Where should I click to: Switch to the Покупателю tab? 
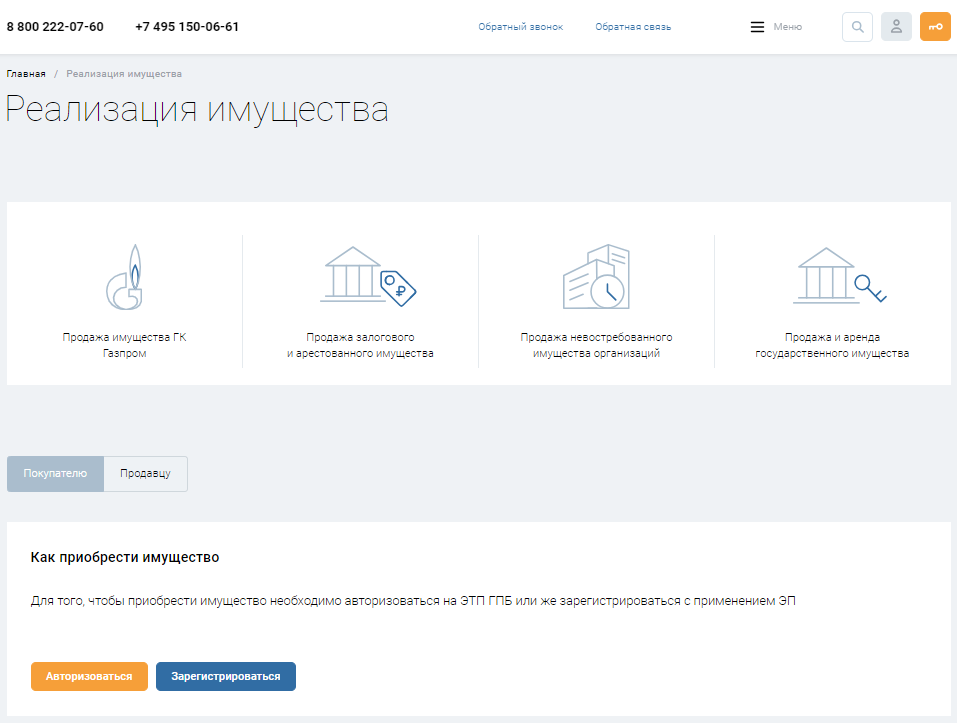click(x=56, y=474)
